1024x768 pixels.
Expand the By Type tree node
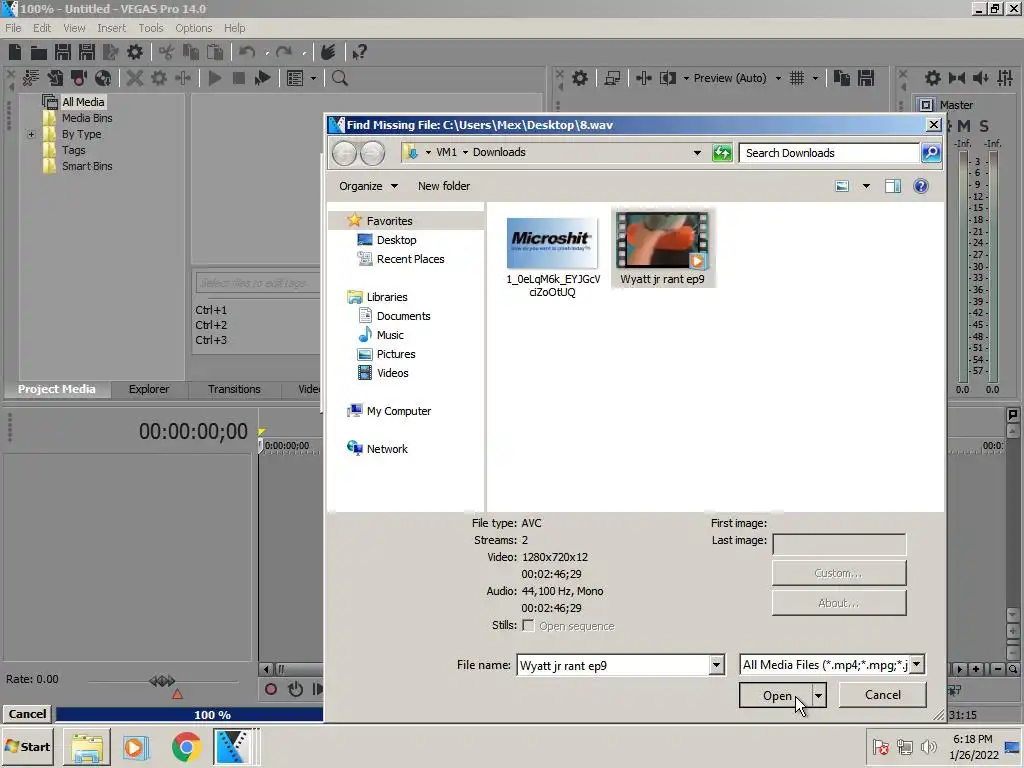click(31, 135)
